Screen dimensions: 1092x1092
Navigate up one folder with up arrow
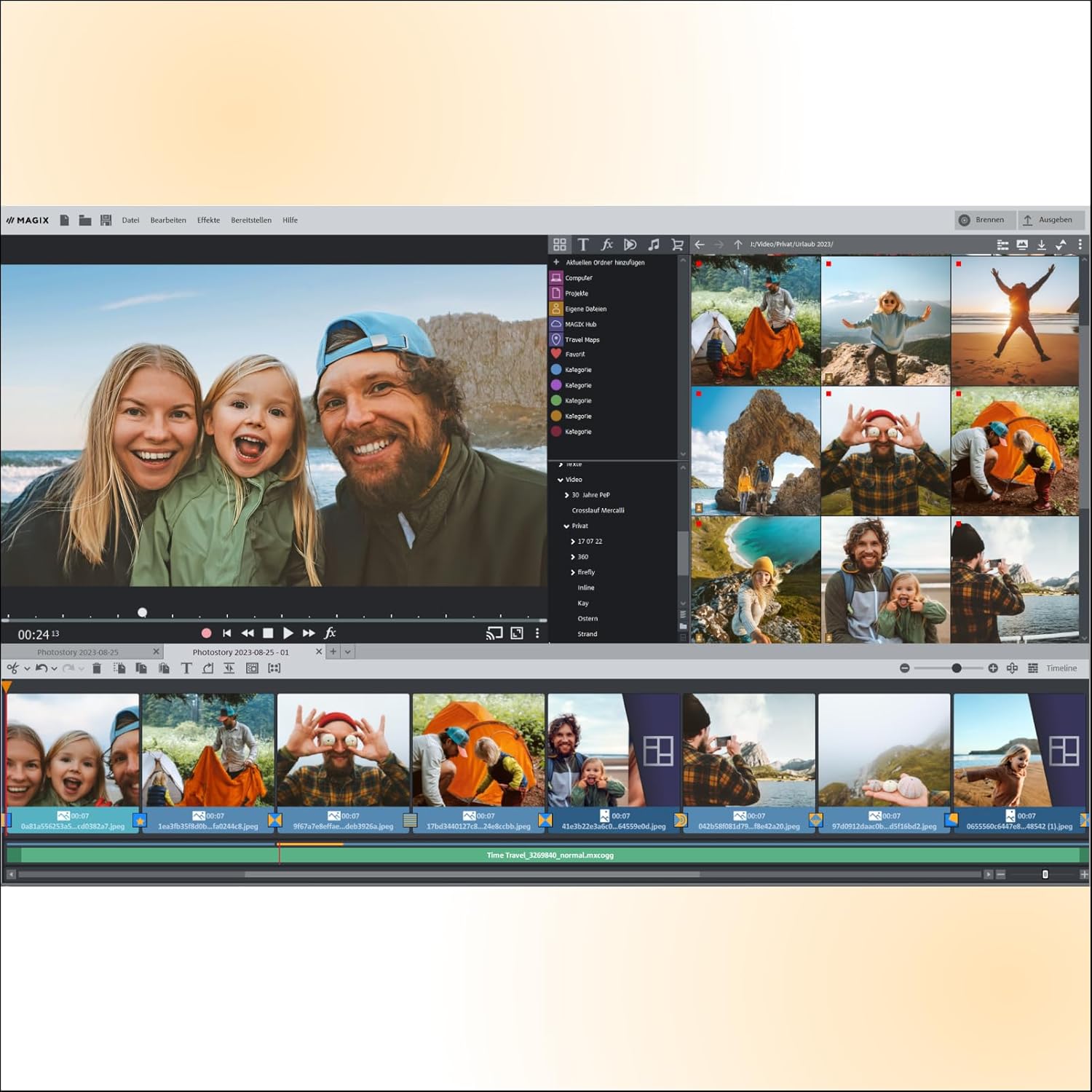tap(737, 245)
